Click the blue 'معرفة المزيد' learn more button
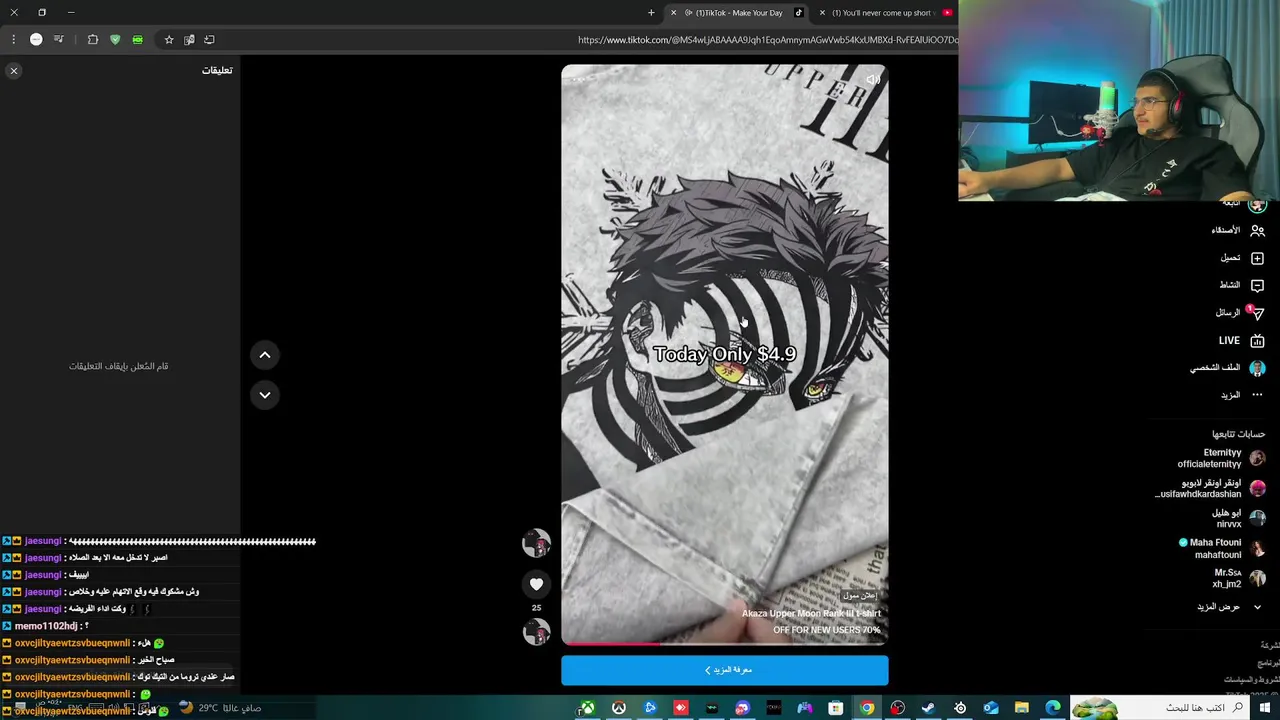1280x720 pixels. tap(724, 670)
